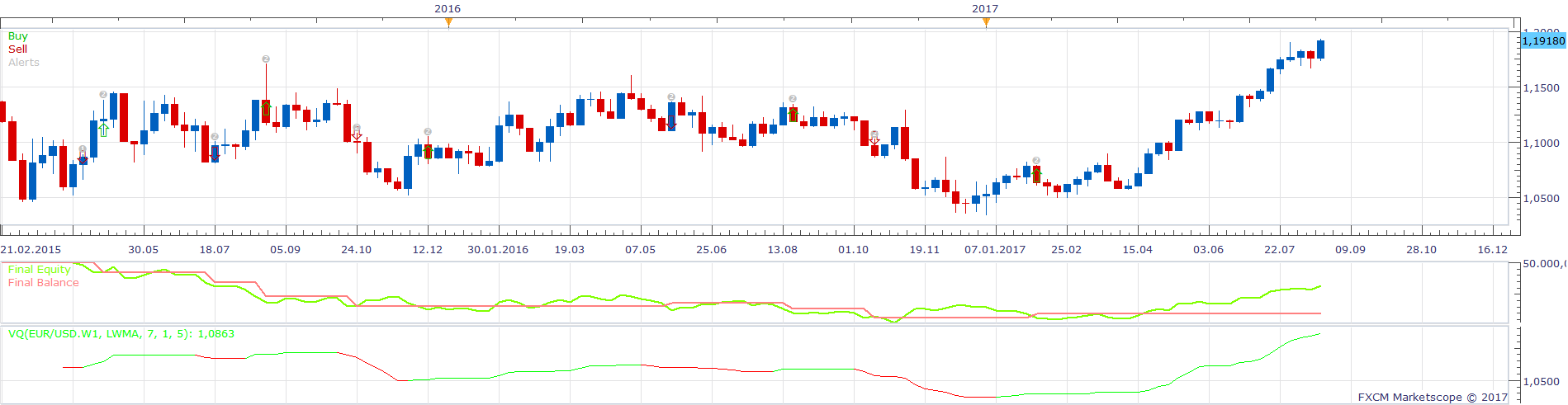Click the 1,1500 price axis label
The width and height of the screenshot is (1568, 405).
point(1542,88)
